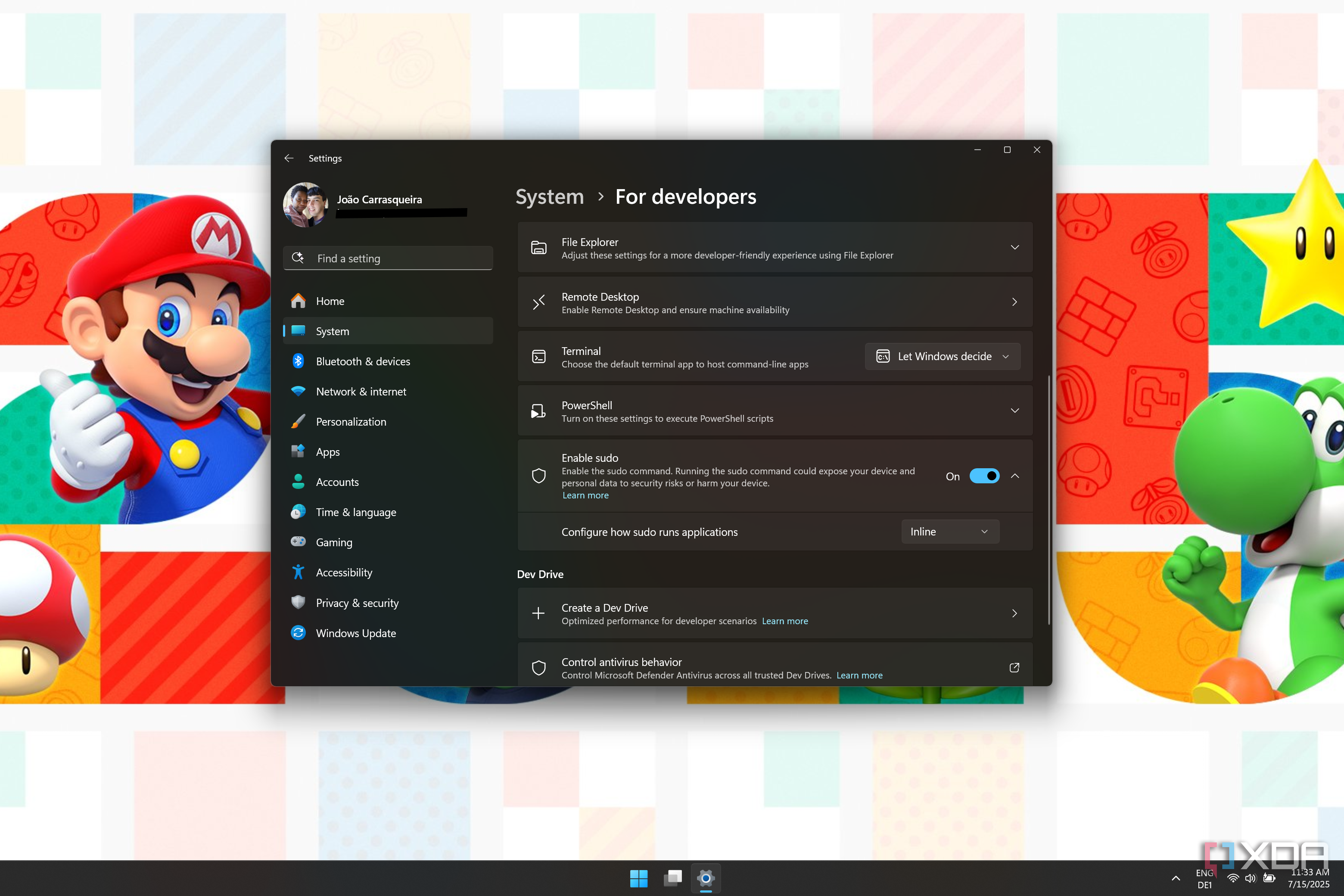Screen dimensions: 1344x896
Task: Open Personalization settings
Action: 351,422
